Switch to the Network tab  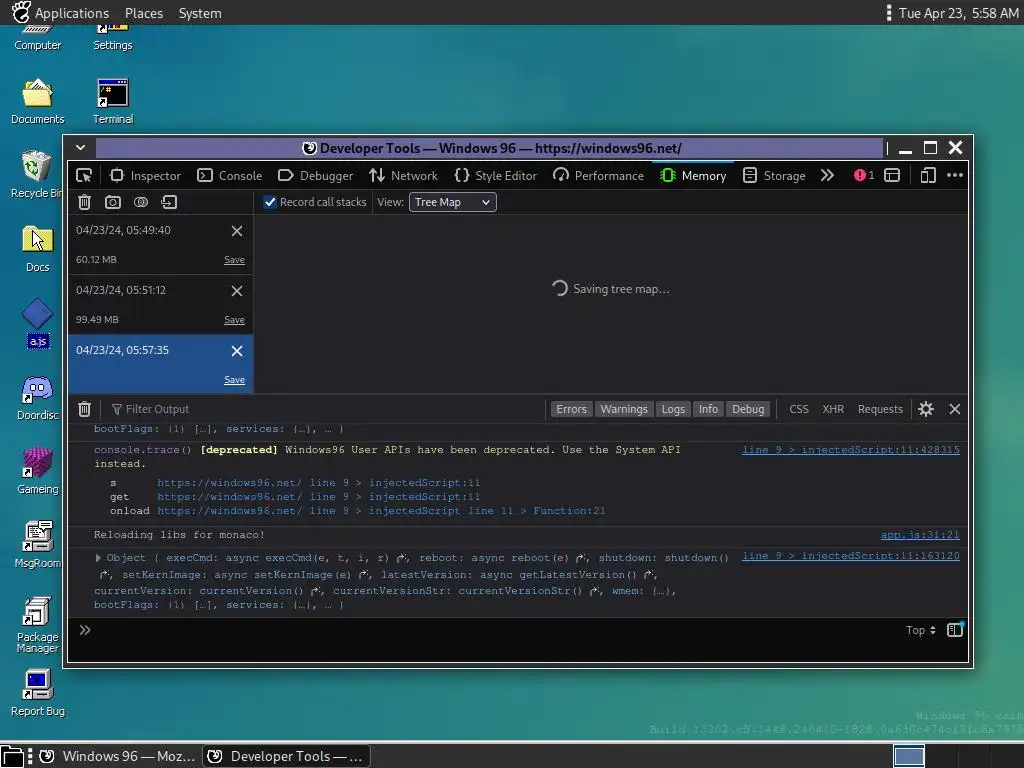point(404,176)
